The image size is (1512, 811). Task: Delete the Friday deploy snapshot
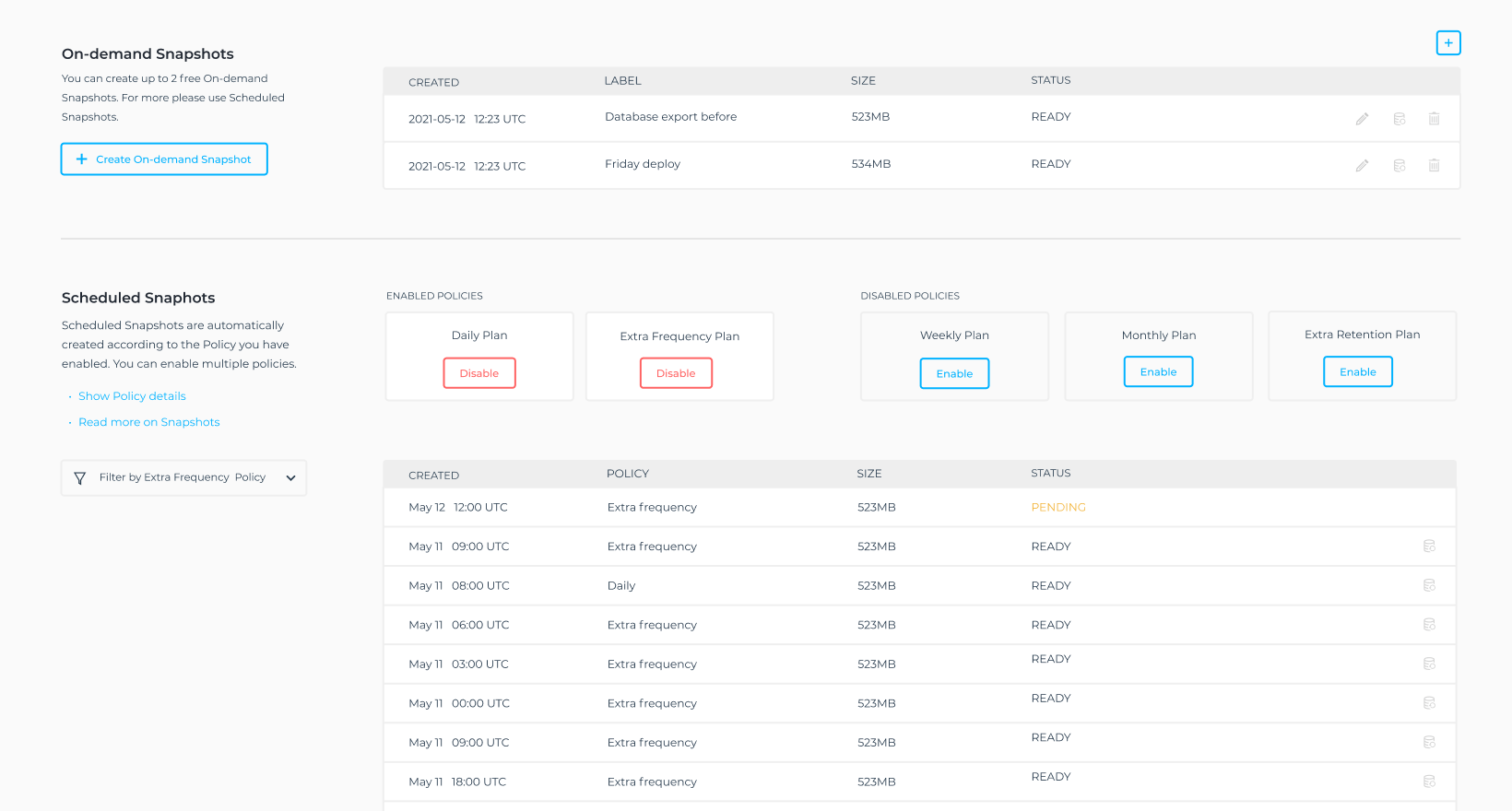(1434, 166)
